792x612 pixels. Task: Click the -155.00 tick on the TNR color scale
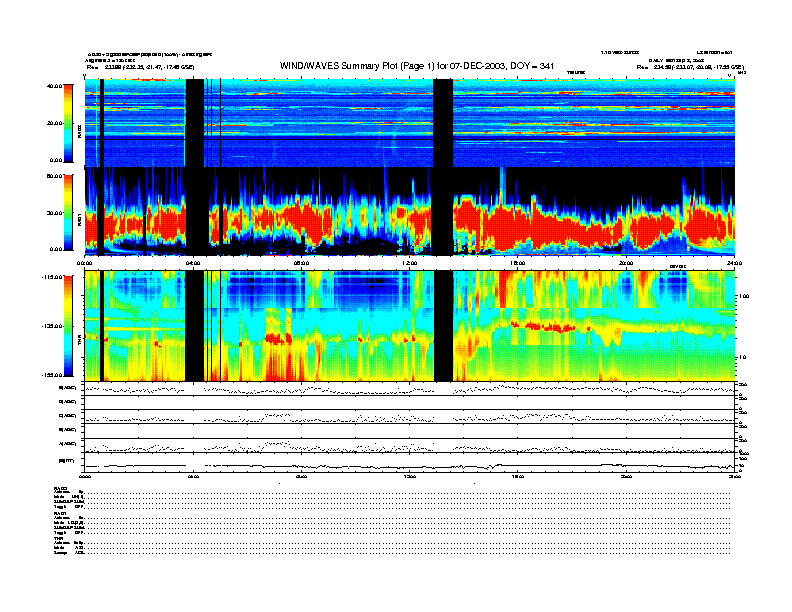(x=52, y=375)
